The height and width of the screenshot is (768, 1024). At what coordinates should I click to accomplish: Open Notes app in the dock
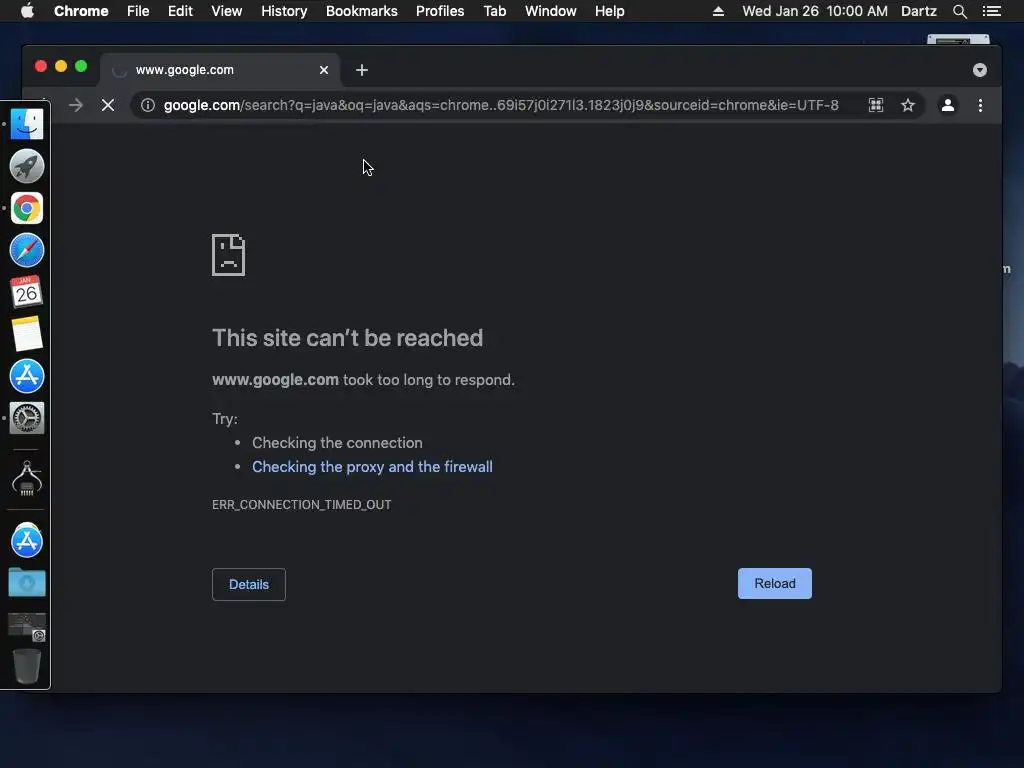click(x=27, y=334)
